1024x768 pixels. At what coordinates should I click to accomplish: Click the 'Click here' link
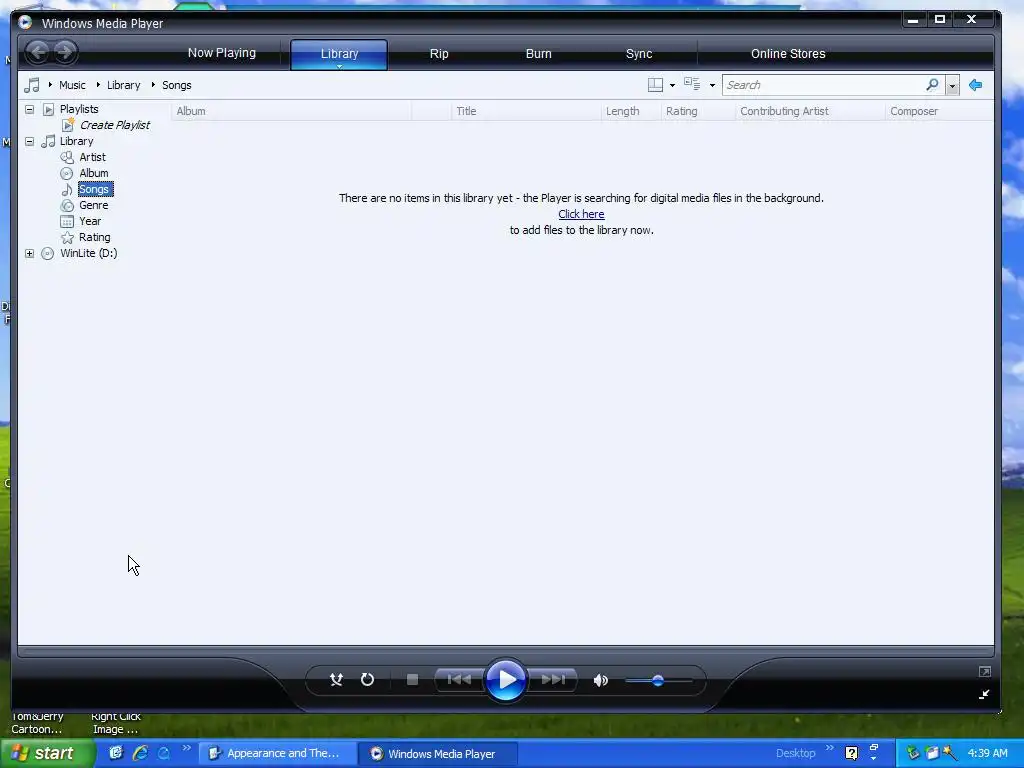581,214
